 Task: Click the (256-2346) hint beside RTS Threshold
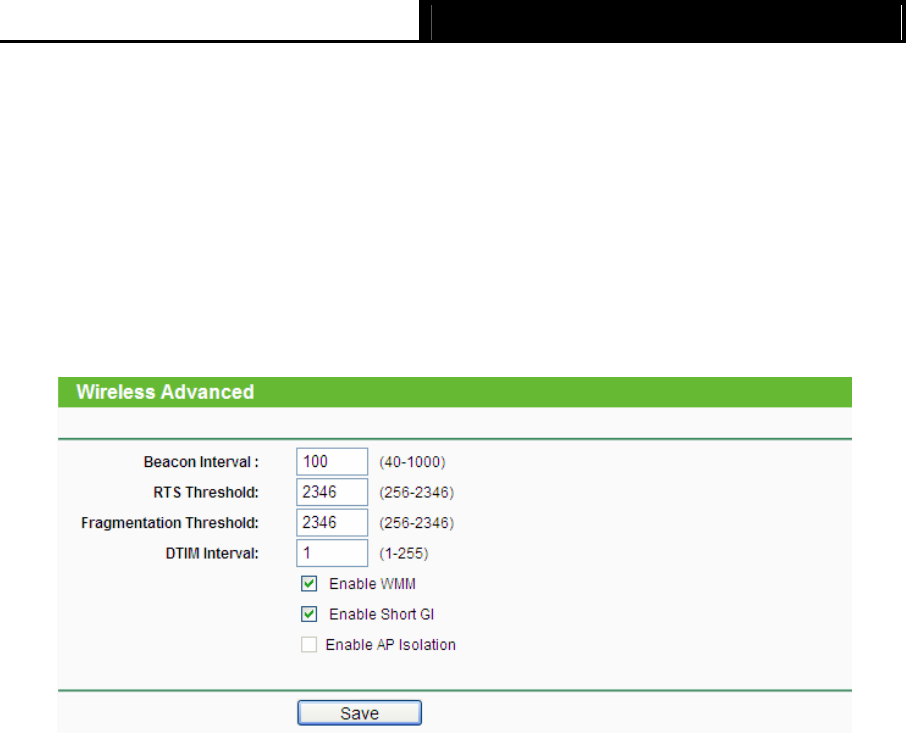(x=417, y=493)
